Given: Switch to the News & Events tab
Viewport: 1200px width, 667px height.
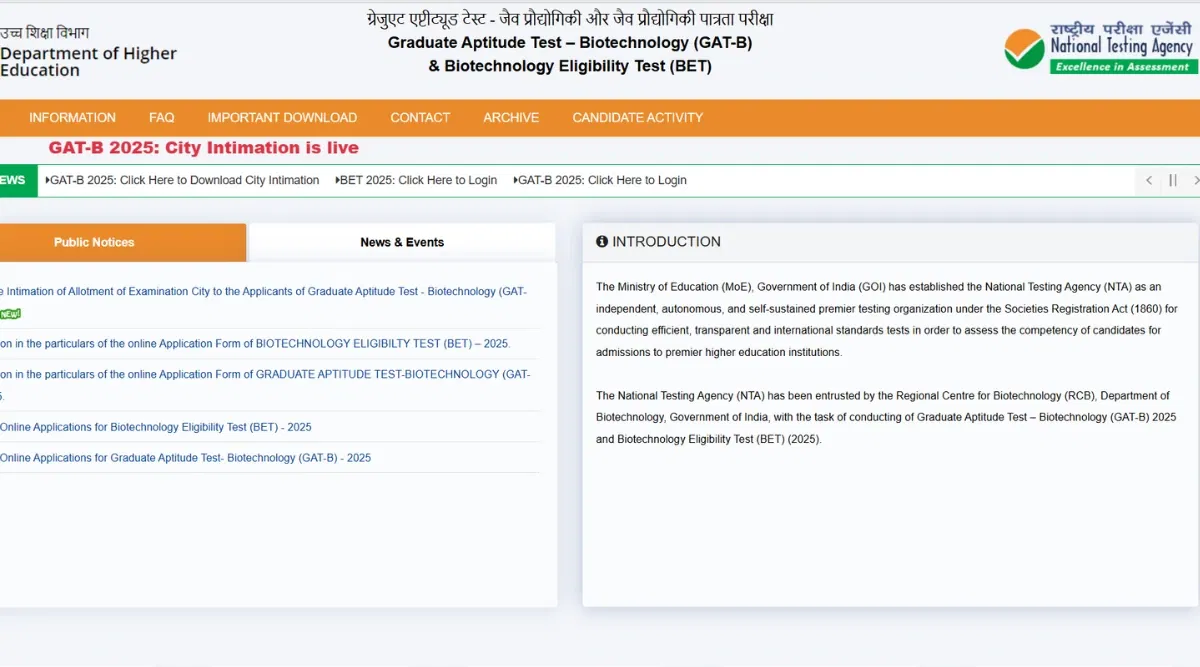Looking at the screenshot, I should tap(402, 242).
